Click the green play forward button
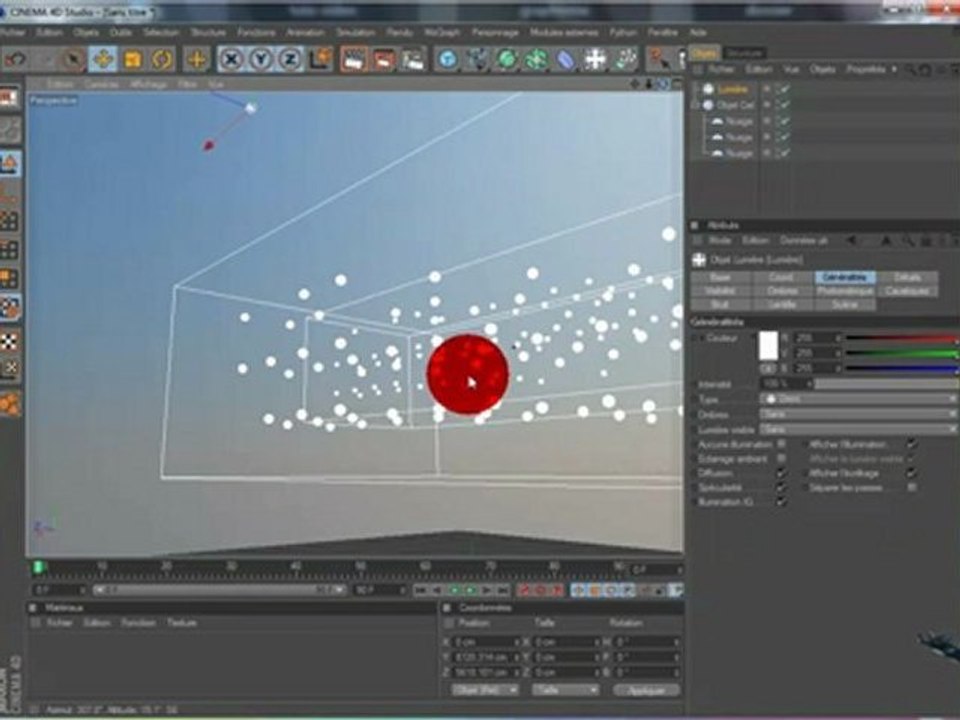 (x=470, y=590)
